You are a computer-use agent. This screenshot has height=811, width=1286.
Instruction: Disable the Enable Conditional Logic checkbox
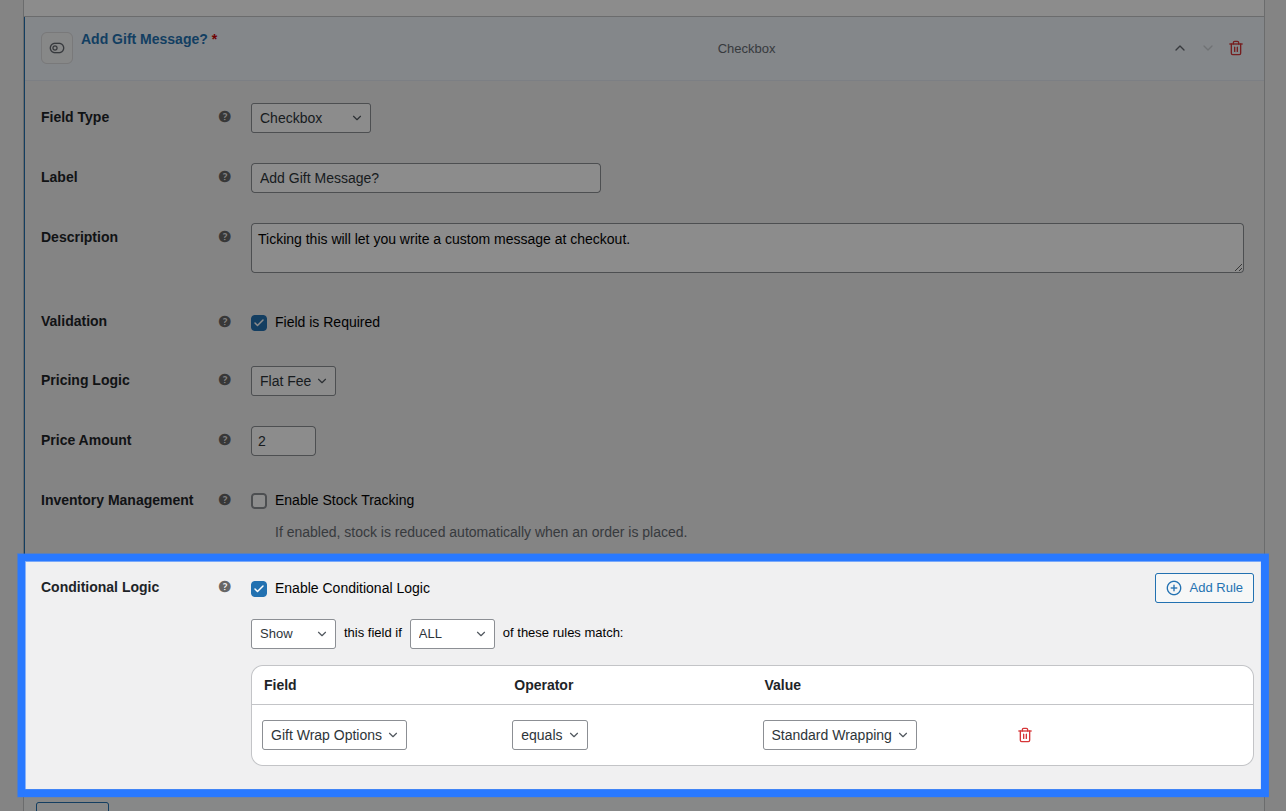(x=259, y=588)
